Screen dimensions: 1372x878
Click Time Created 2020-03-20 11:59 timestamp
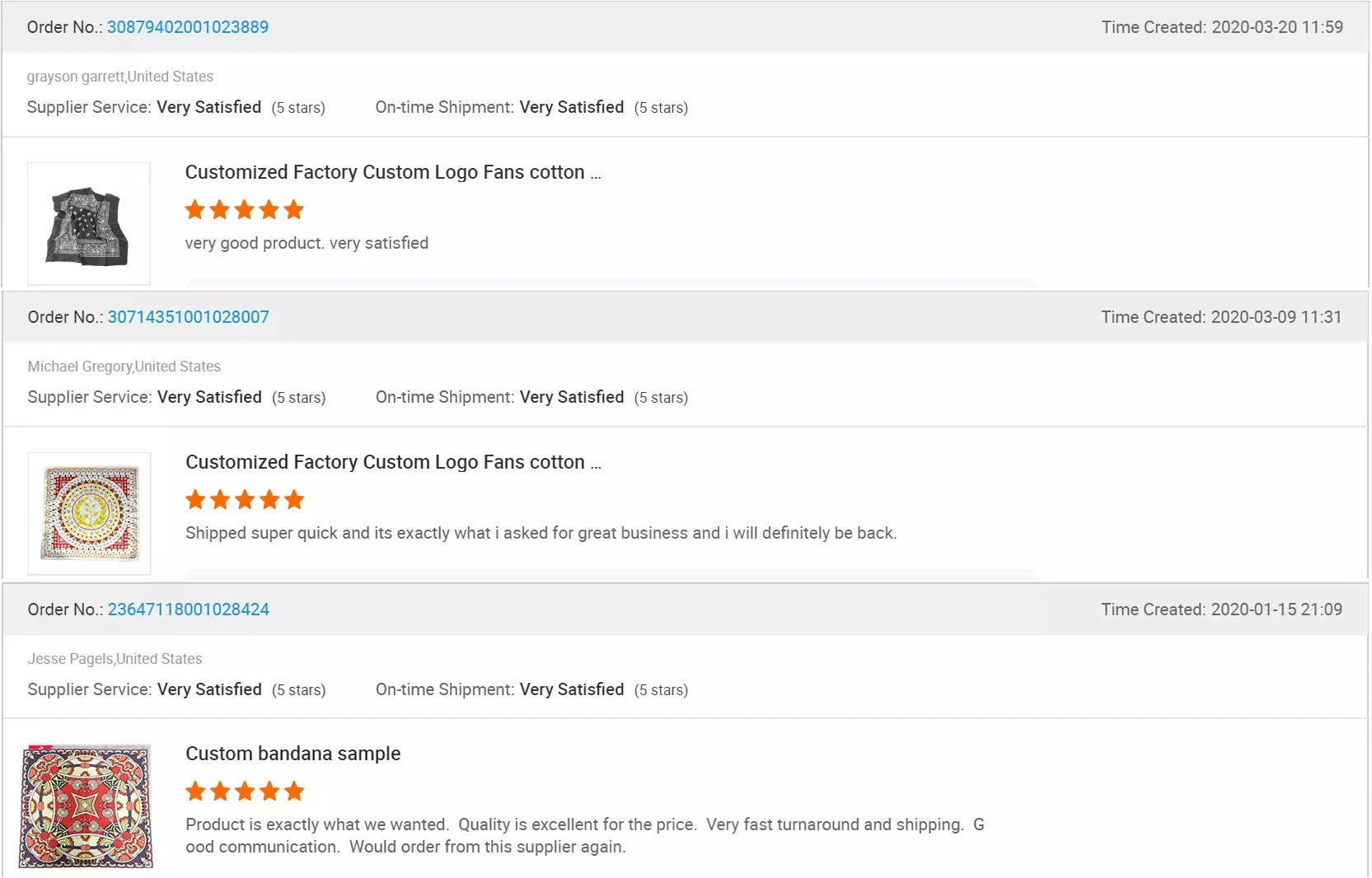(x=1221, y=27)
